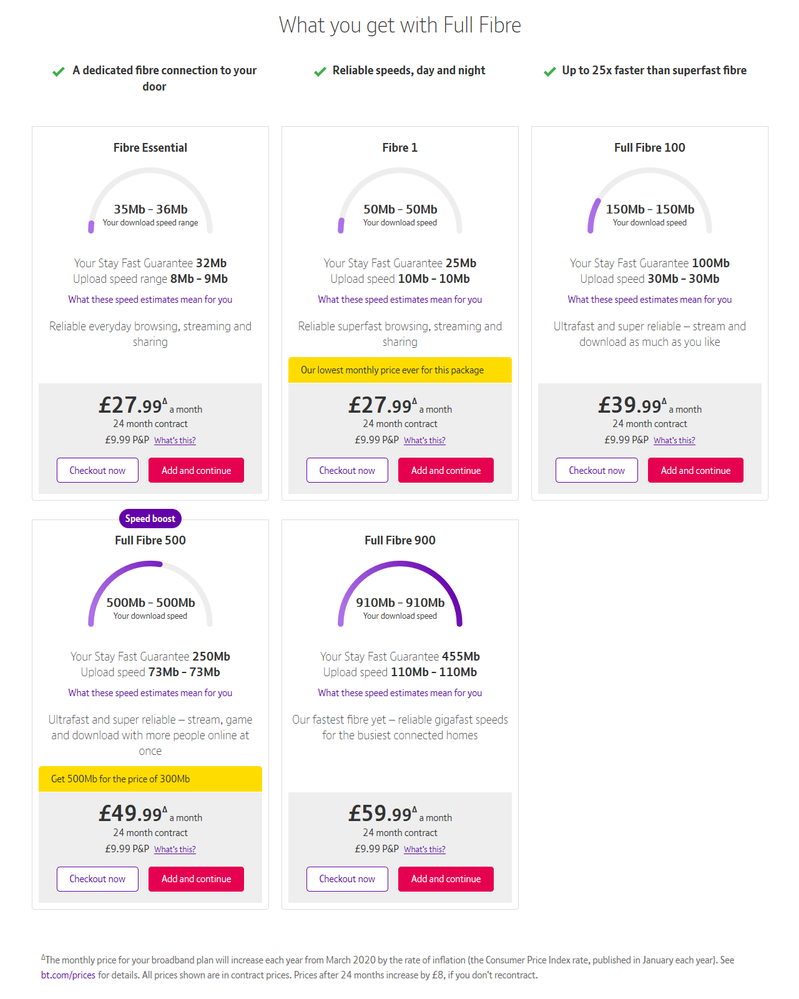
Task: Click the Fibre Essential speed gauge
Action: pyautogui.click(x=150, y=201)
